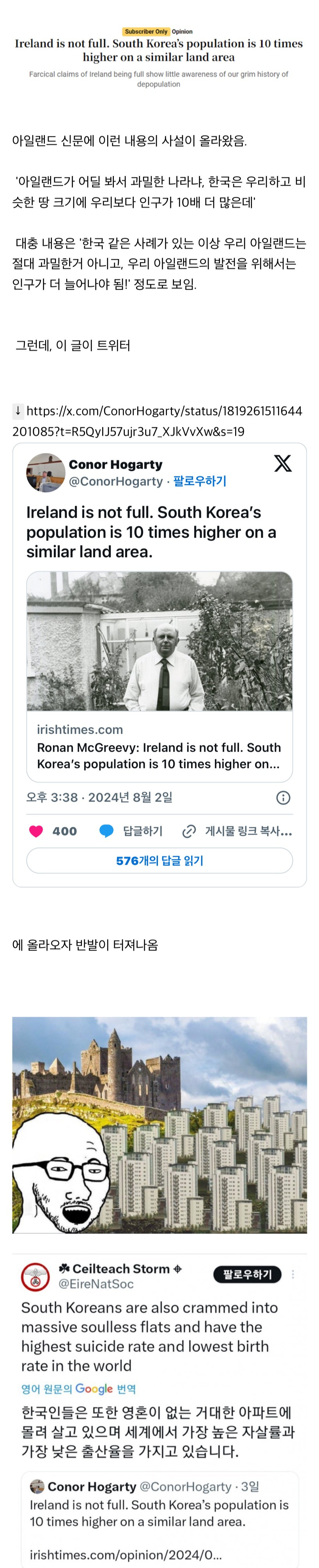The height and width of the screenshot is (1568, 319).
Task: Click the @EireNatSoc handle
Action: click(96, 1284)
